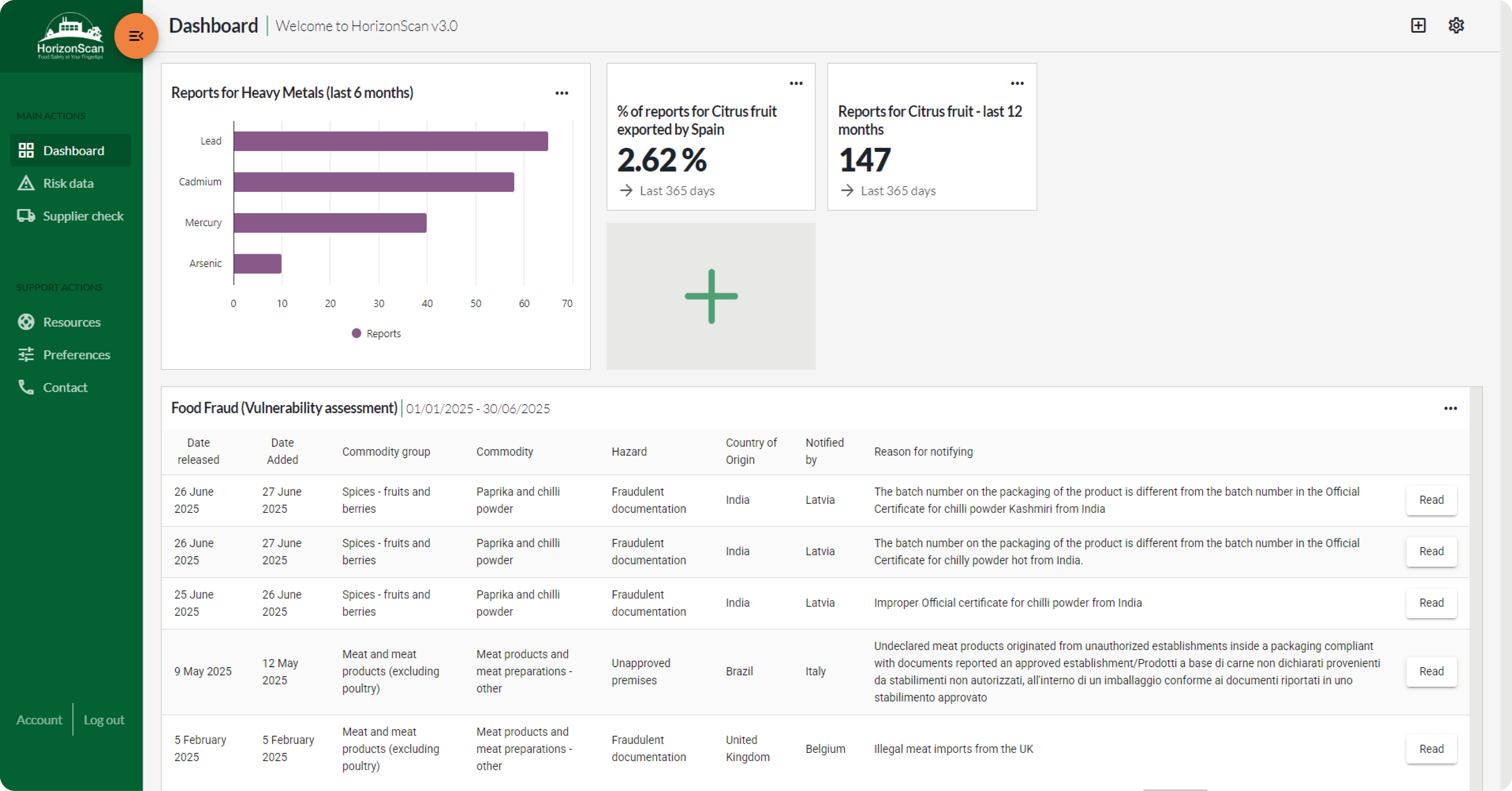The height and width of the screenshot is (791, 1512).
Task: Click the Contact phone icon
Action: tap(26, 387)
